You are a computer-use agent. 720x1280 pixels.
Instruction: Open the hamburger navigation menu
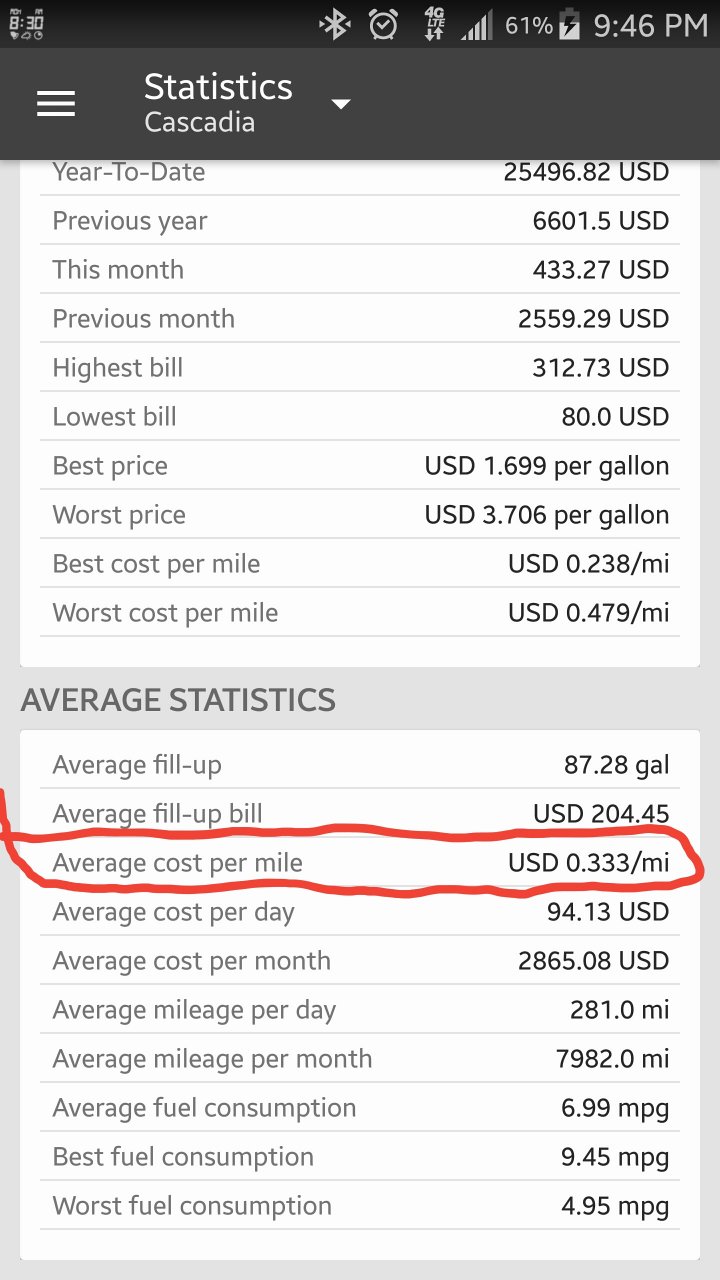tap(56, 104)
